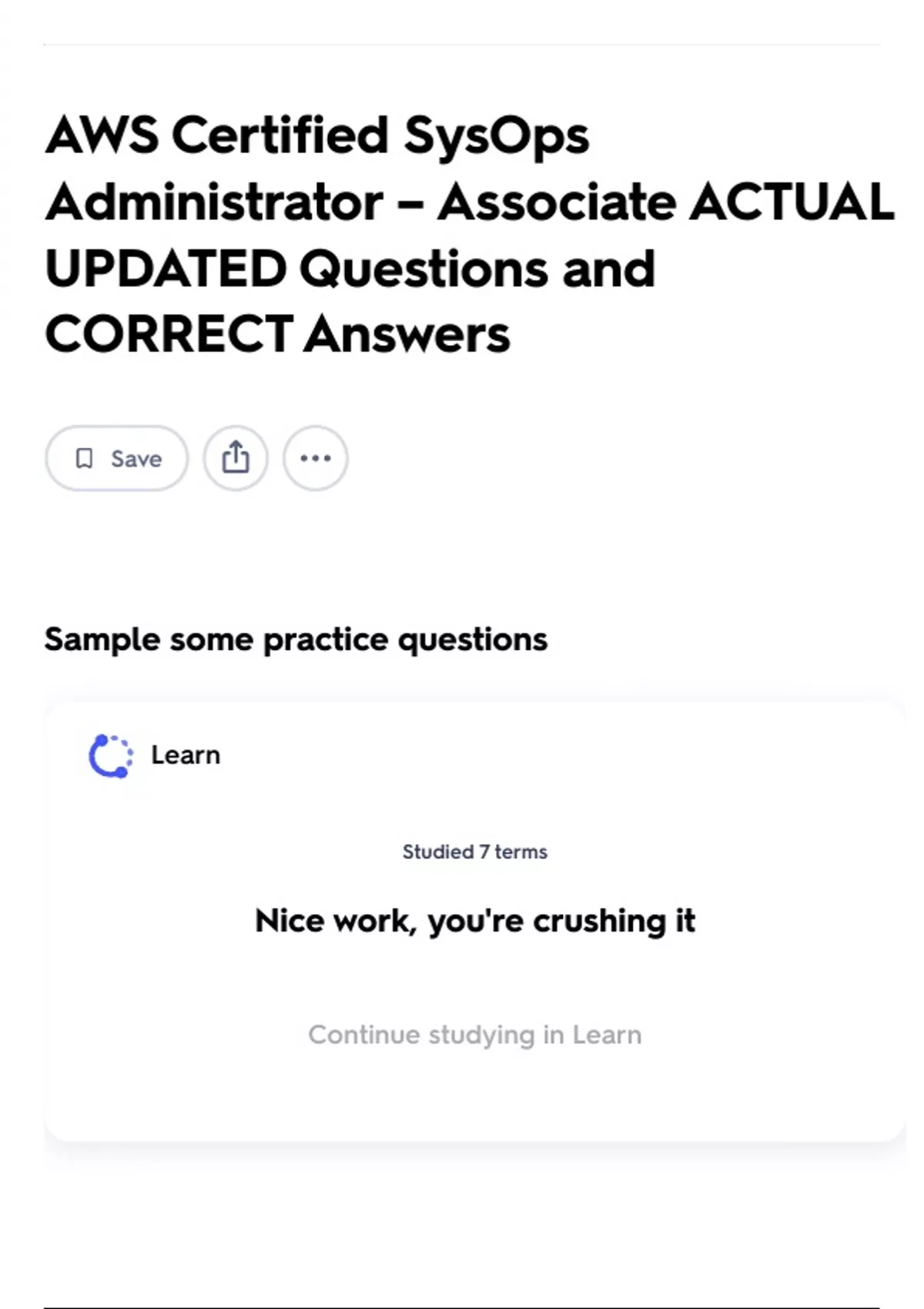Click the "UPDATED Questions and" title line
Image resolution: width=924 pixels, height=1309 pixels.
pyautogui.click(x=350, y=269)
